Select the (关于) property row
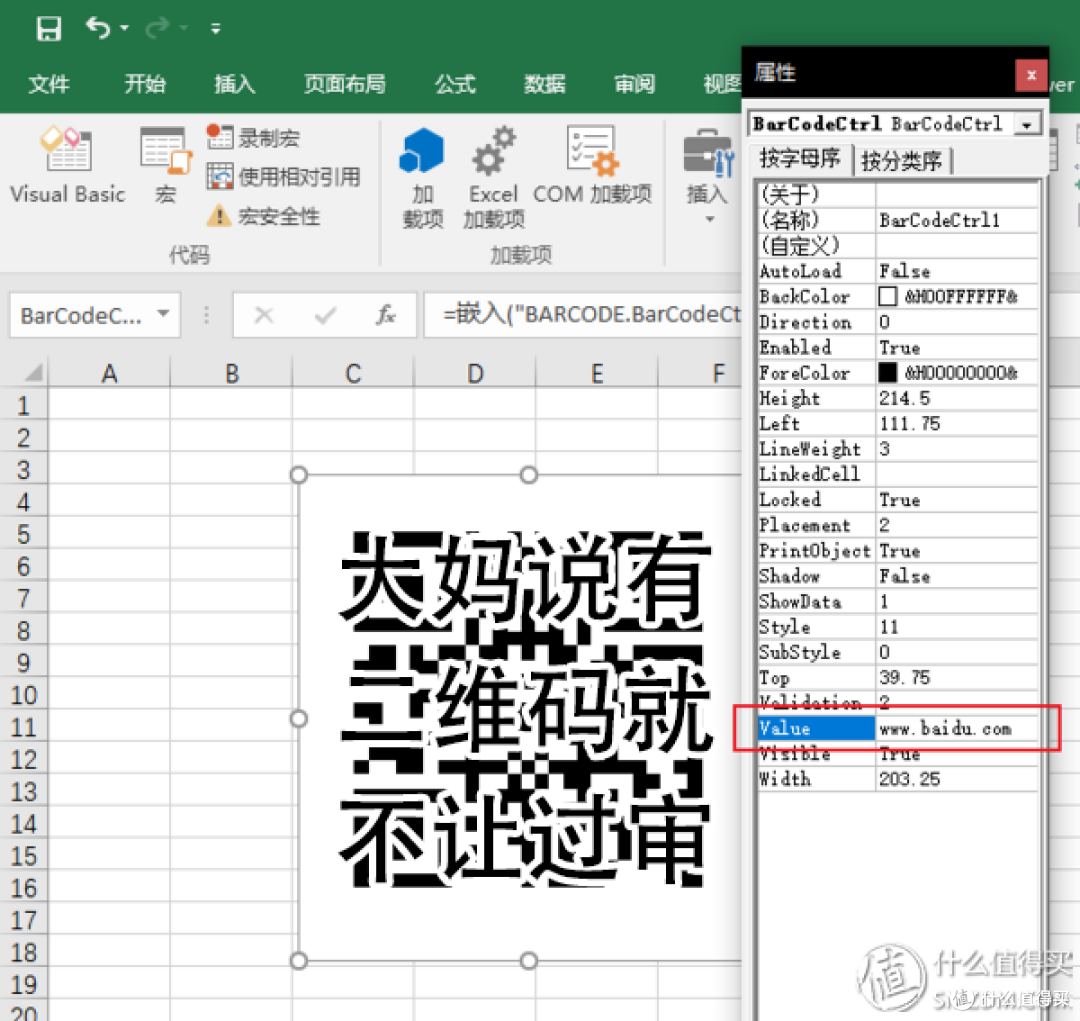1080x1021 pixels. point(898,194)
